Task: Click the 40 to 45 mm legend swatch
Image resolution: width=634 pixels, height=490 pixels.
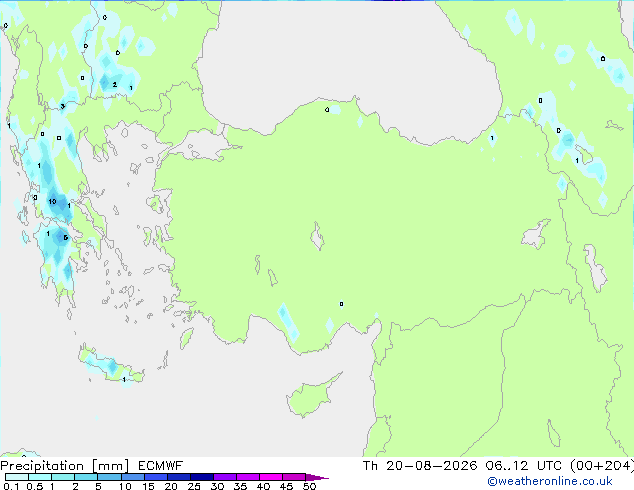Action: coord(271,477)
